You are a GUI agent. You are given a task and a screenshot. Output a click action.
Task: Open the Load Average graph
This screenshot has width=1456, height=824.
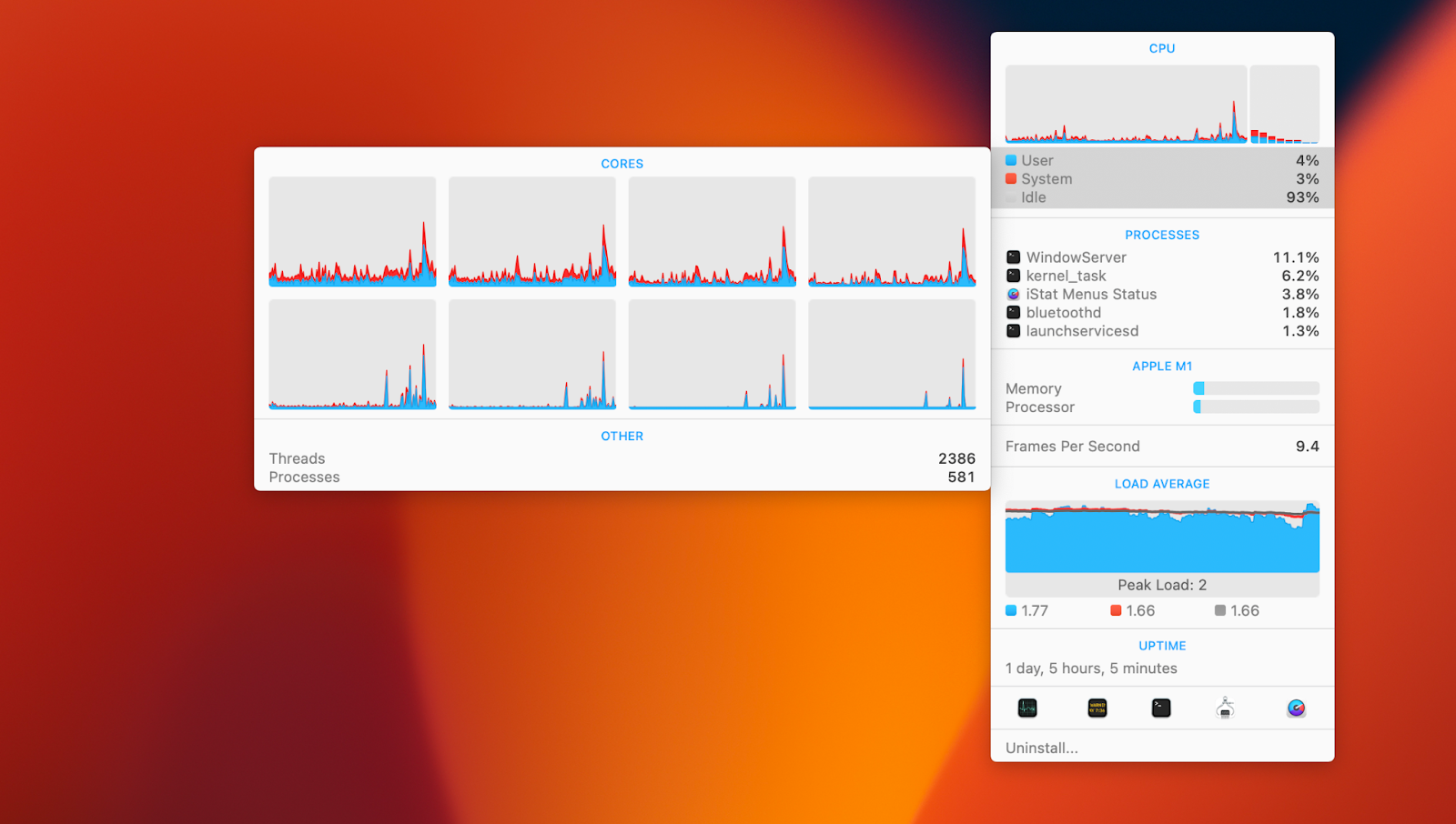point(1162,538)
